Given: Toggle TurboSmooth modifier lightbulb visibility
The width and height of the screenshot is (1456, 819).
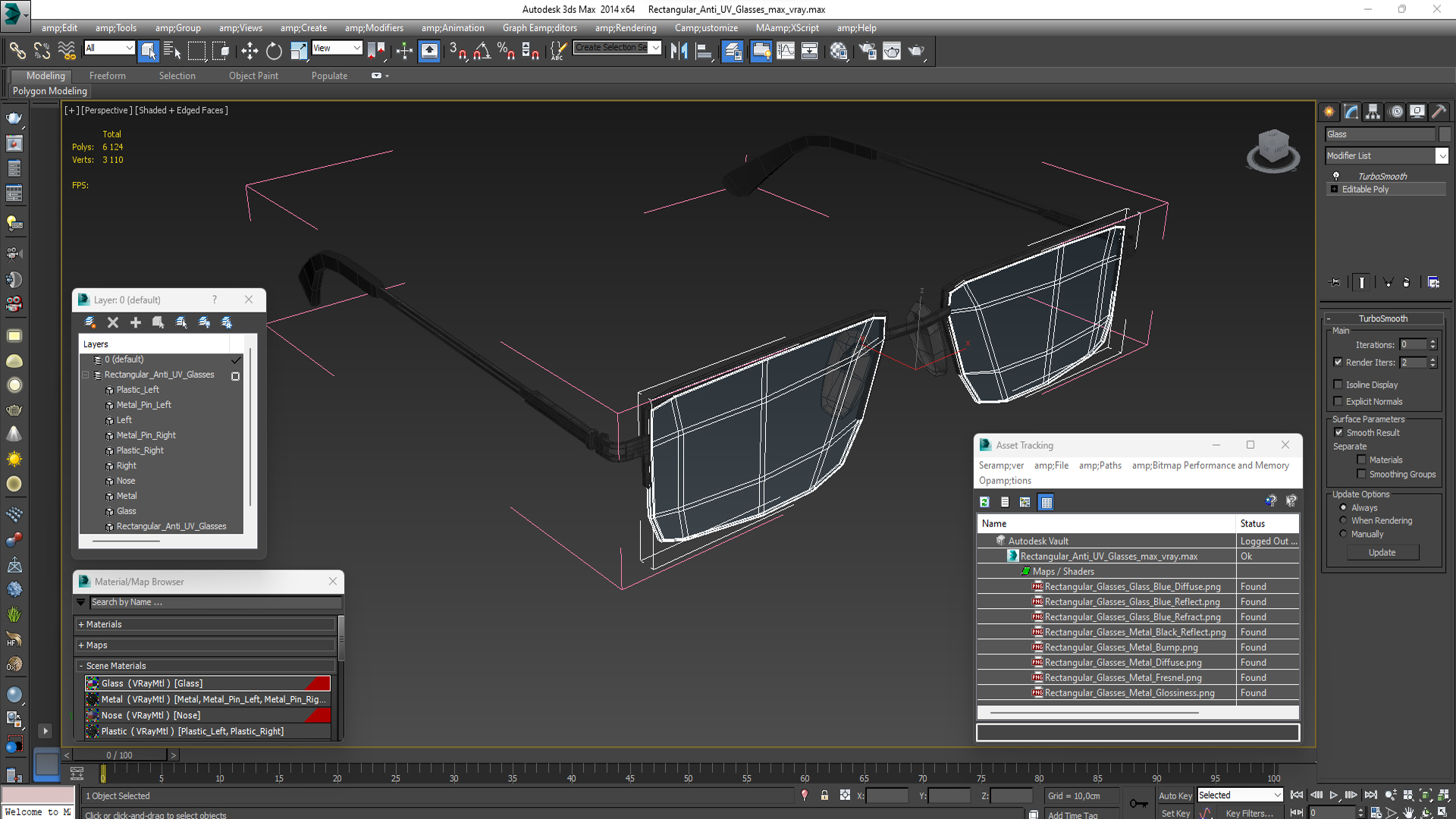Looking at the screenshot, I should click(1336, 176).
